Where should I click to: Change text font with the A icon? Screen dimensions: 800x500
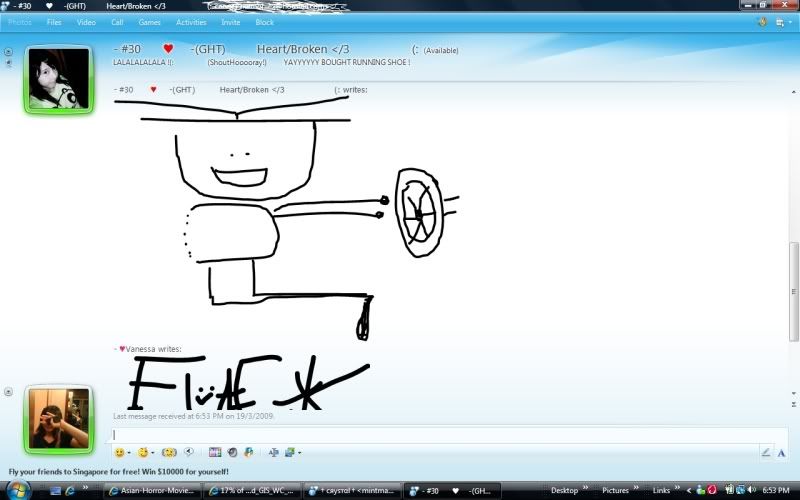point(273,452)
